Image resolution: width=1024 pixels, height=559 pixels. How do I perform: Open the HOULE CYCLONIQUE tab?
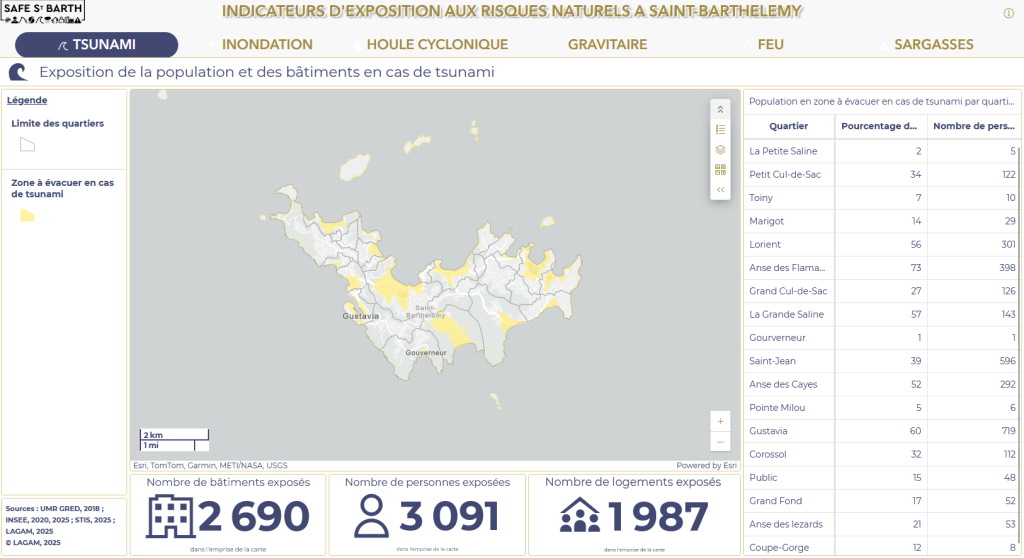click(437, 45)
